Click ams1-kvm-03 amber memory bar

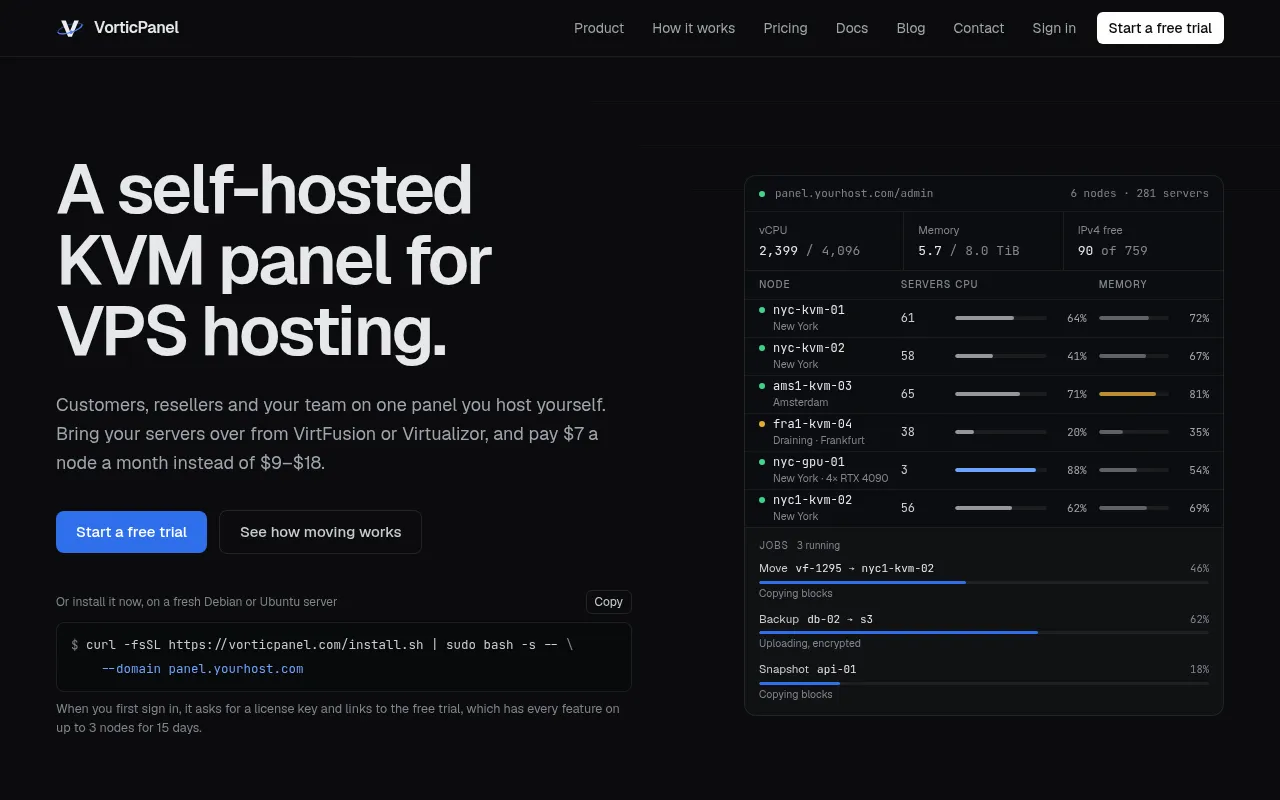click(x=1134, y=394)
